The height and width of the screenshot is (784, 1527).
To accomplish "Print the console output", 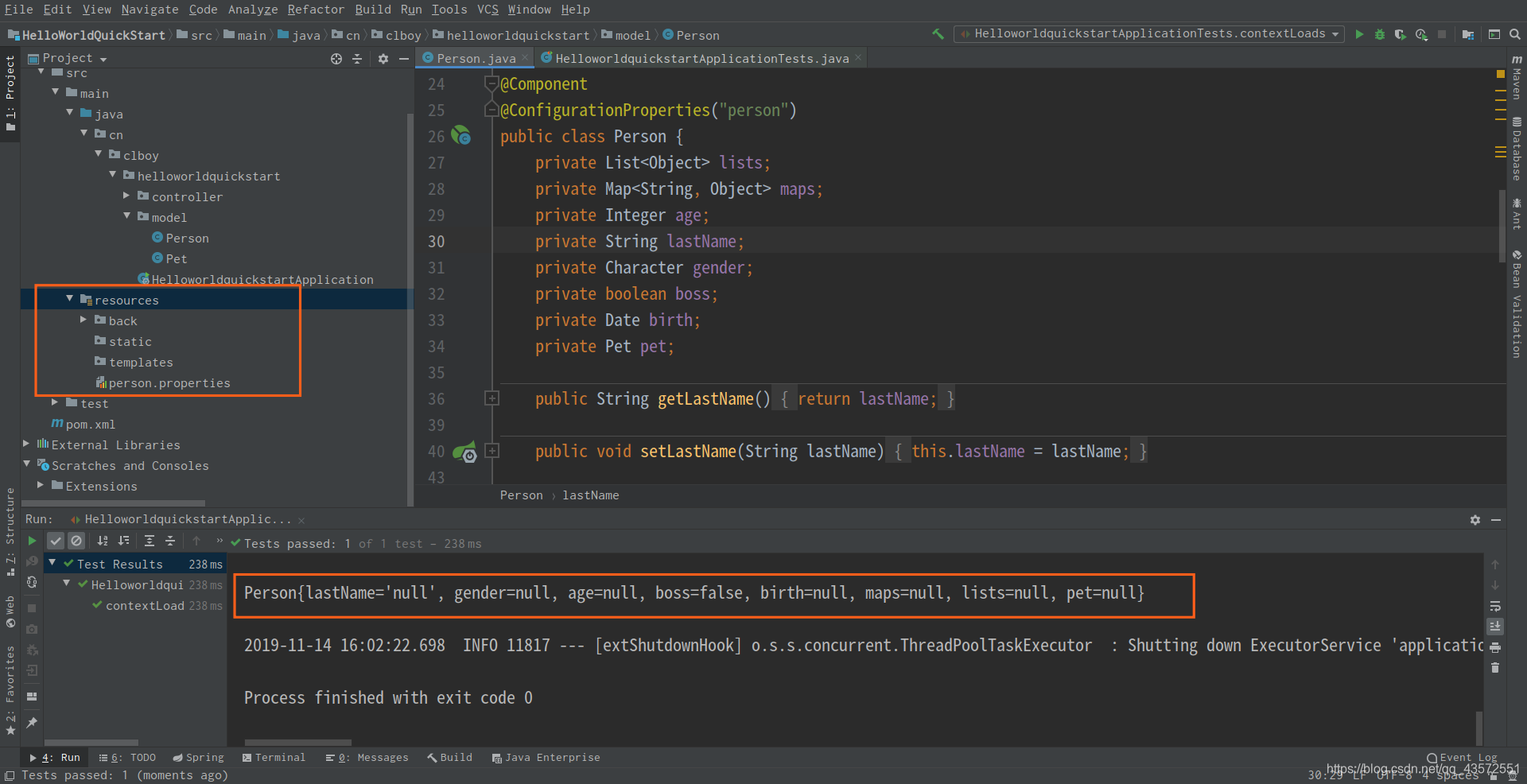I will click(1495, 647).
